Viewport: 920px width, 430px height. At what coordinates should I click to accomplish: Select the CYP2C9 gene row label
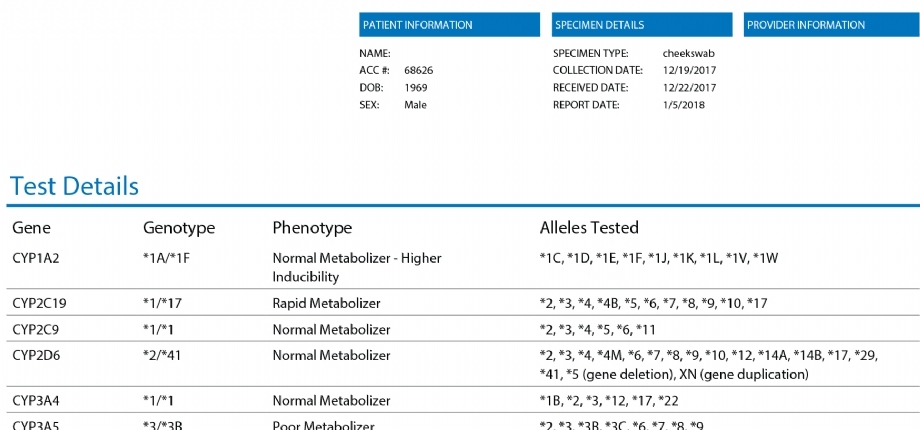point(36,329)
